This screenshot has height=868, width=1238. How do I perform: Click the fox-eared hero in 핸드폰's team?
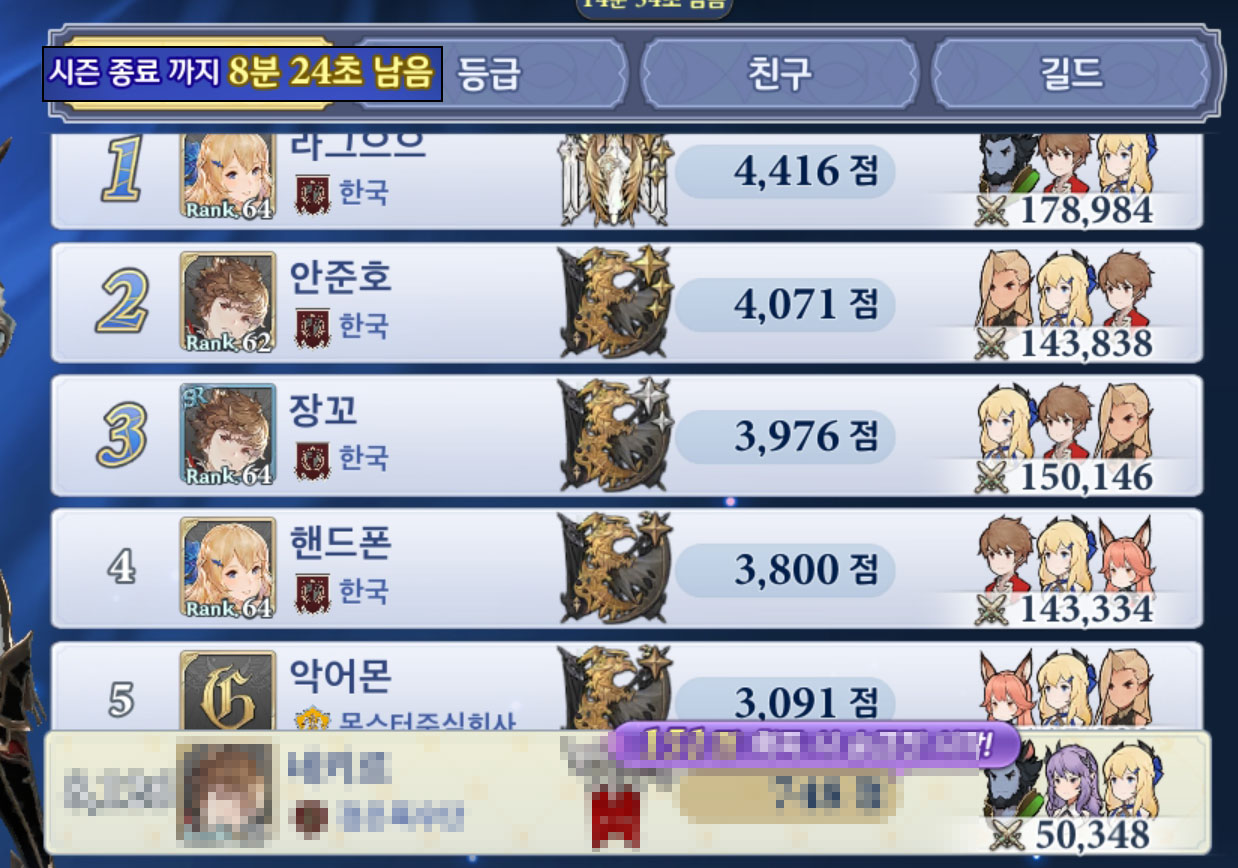click(1124, 555)
